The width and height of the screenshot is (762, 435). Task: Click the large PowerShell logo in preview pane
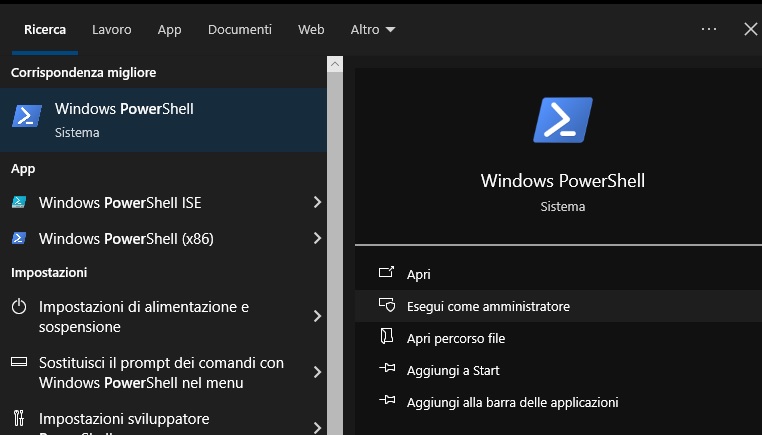[x=563, y=120]
